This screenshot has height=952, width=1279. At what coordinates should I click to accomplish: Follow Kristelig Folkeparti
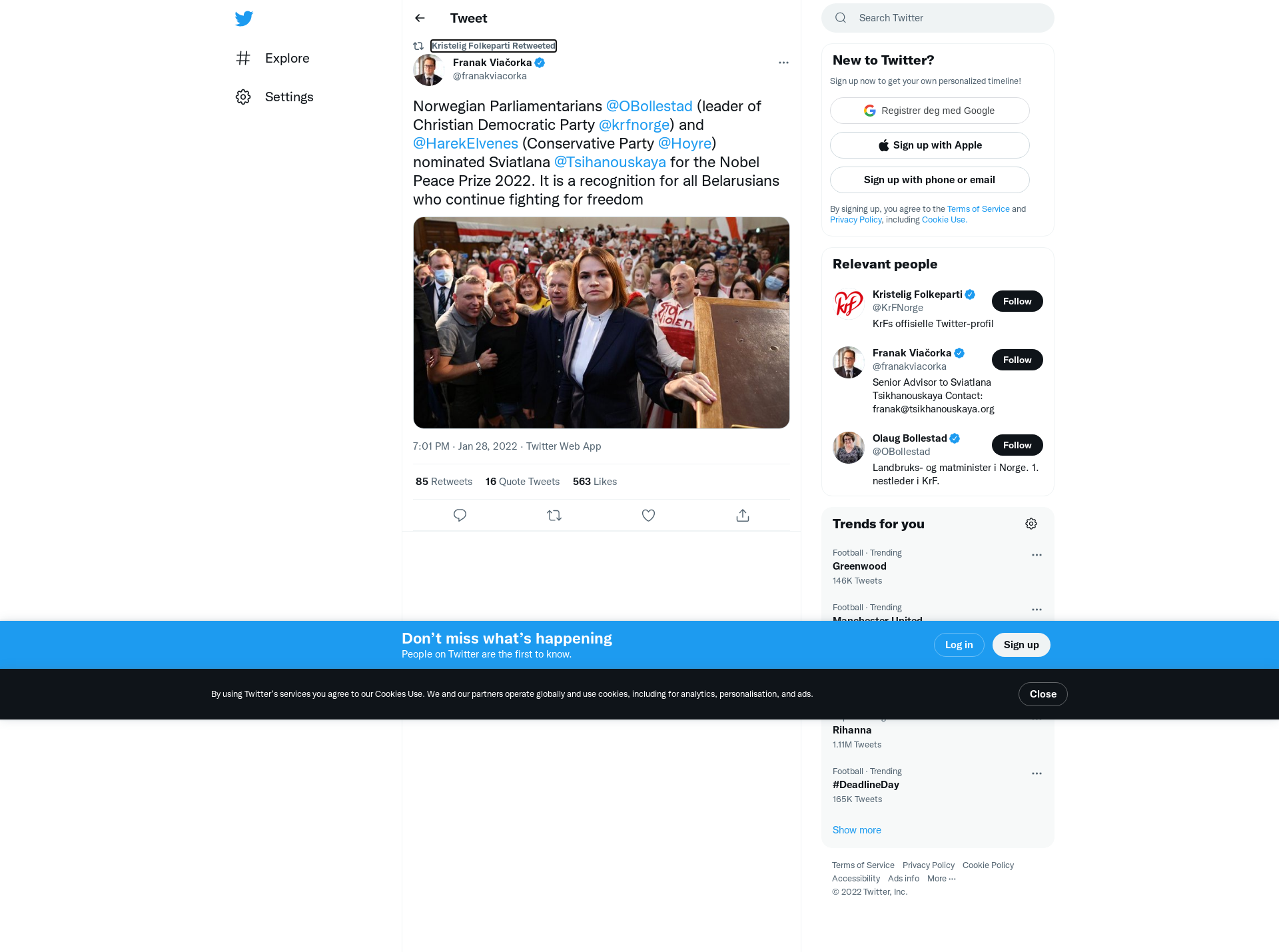click(x=1017, y=301)
